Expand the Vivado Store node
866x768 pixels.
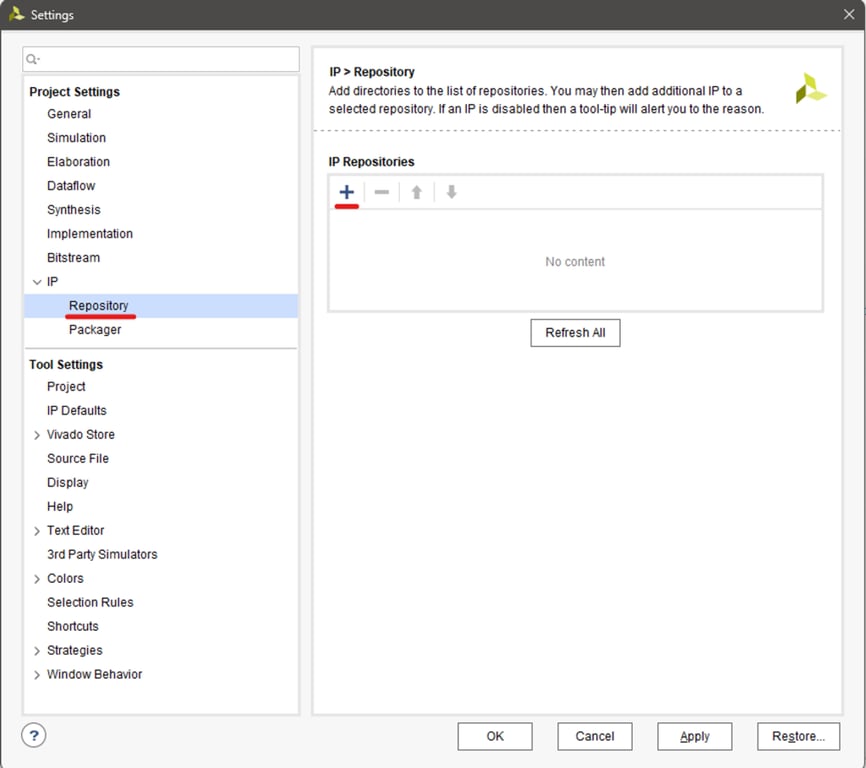37,435
